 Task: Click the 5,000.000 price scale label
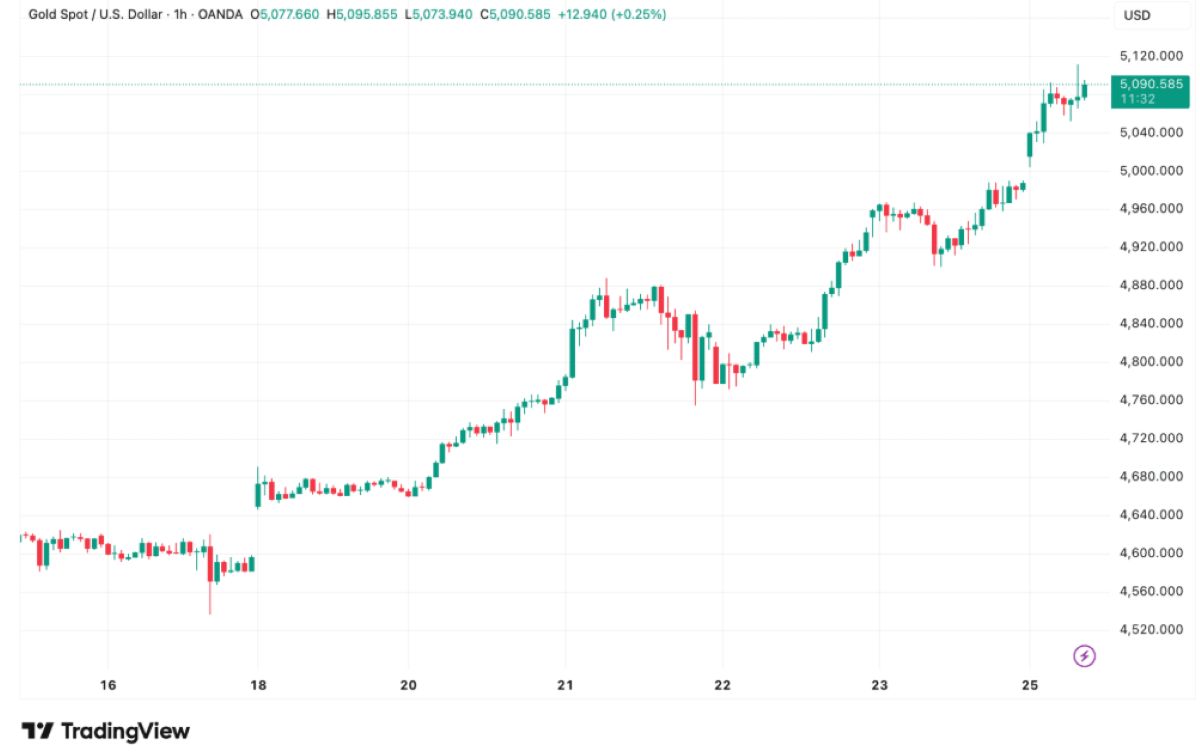click(1152, 170)
